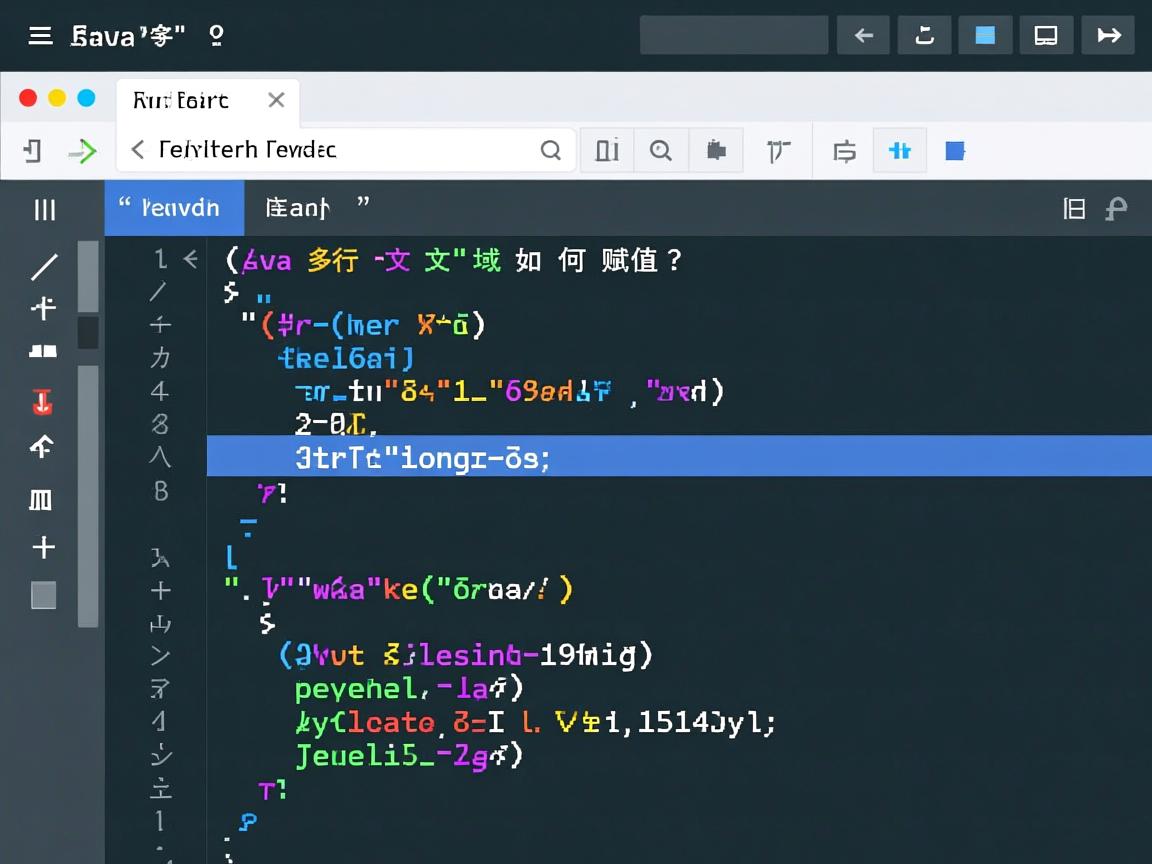The width and height of the screenshot is (1152, 864).
Task: Click the back arrow button in top bar
Action: pos(863,36)
